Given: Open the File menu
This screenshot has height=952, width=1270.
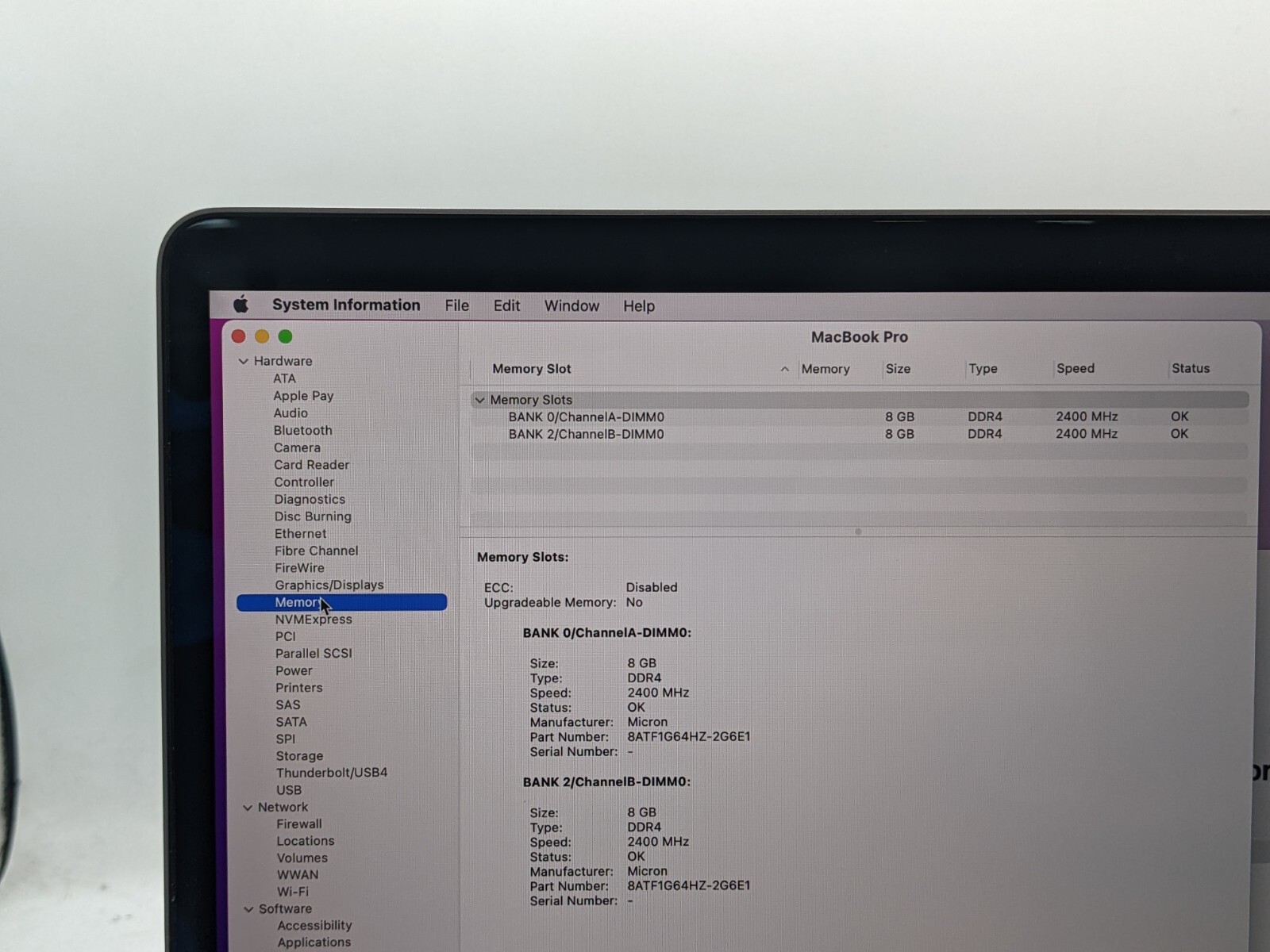Looking at the screenshot, I should point(456,305).
